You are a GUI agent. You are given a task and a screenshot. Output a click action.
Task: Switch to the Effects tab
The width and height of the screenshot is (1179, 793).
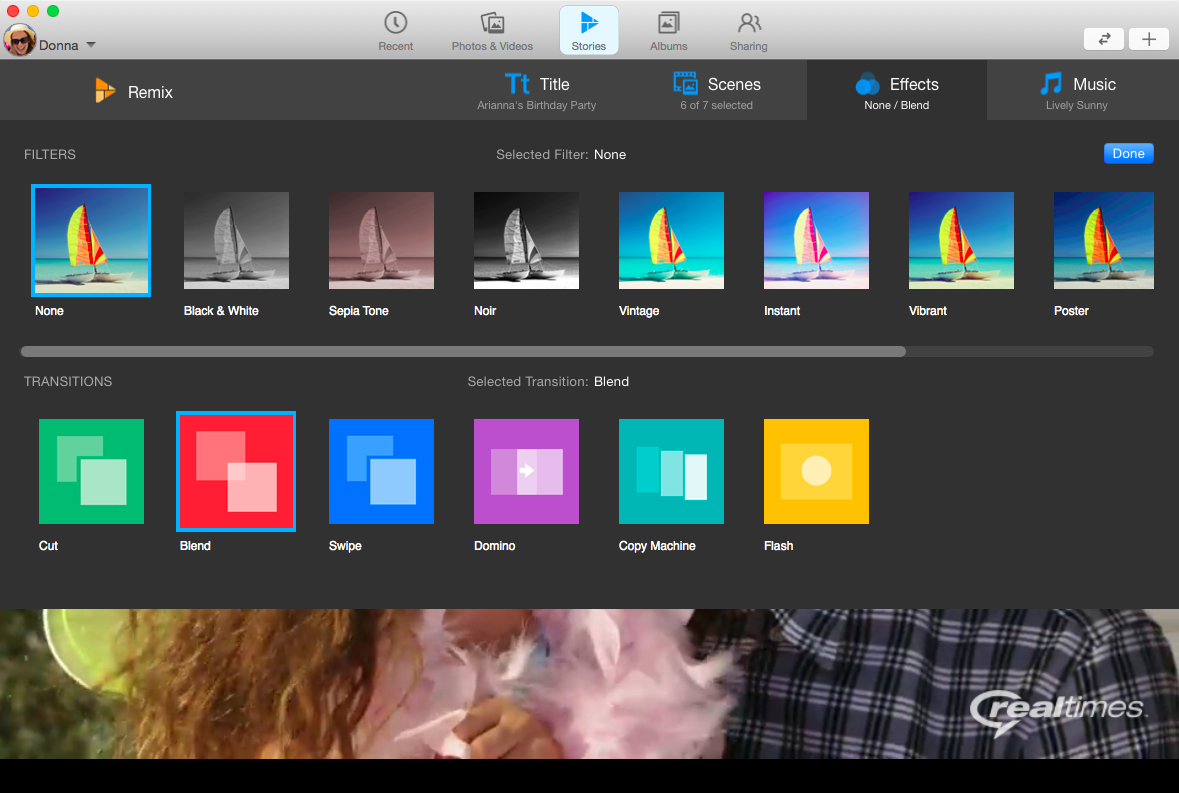point(896,91)
